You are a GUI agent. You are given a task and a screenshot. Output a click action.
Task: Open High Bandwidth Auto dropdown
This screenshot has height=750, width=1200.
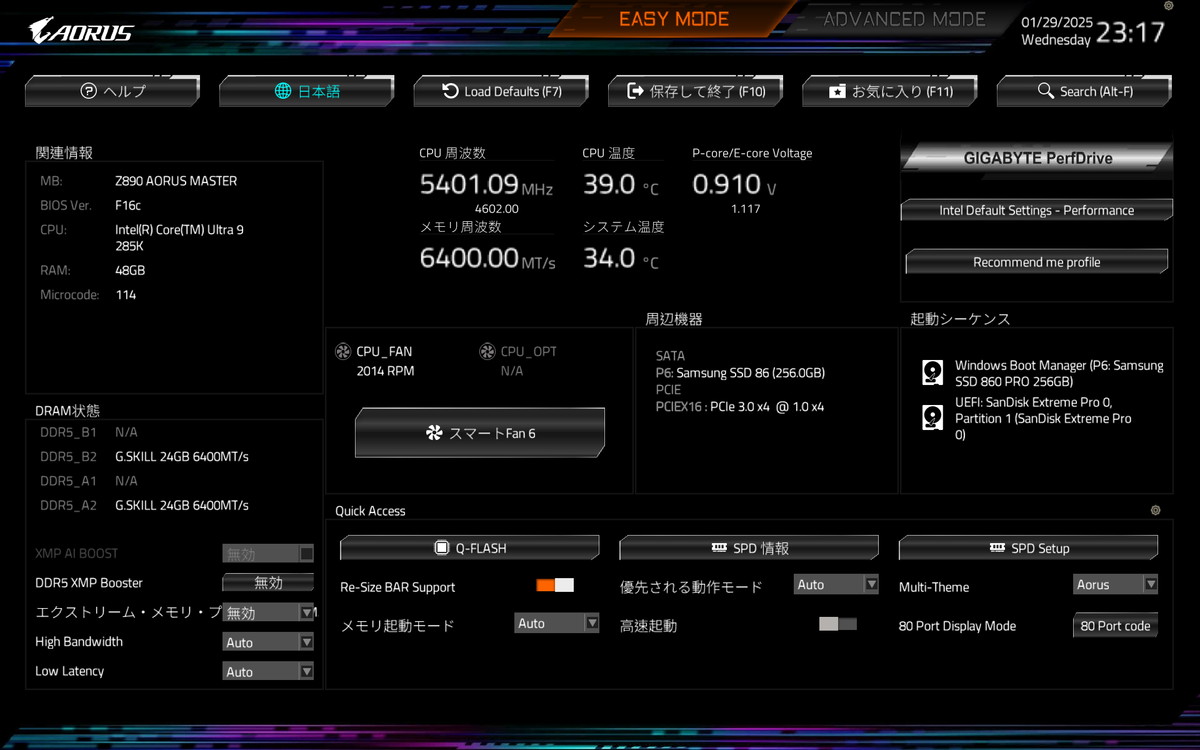(268, 642)
